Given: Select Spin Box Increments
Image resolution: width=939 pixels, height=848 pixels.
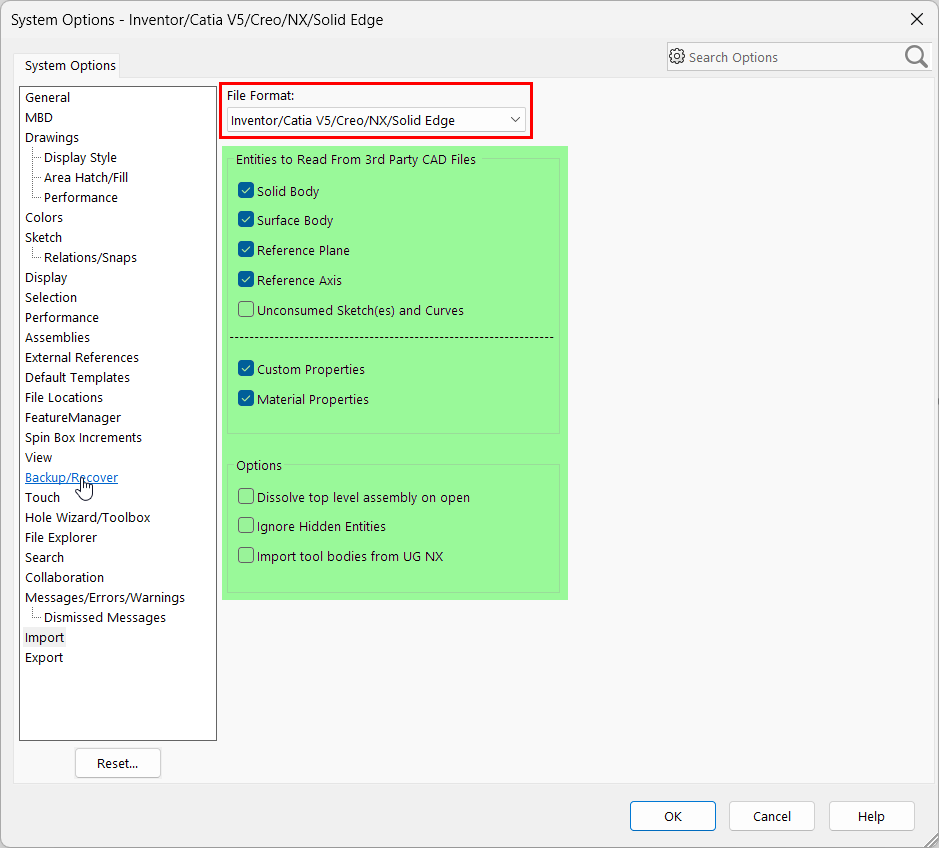Looking at the screenshot, I should 83,437.
